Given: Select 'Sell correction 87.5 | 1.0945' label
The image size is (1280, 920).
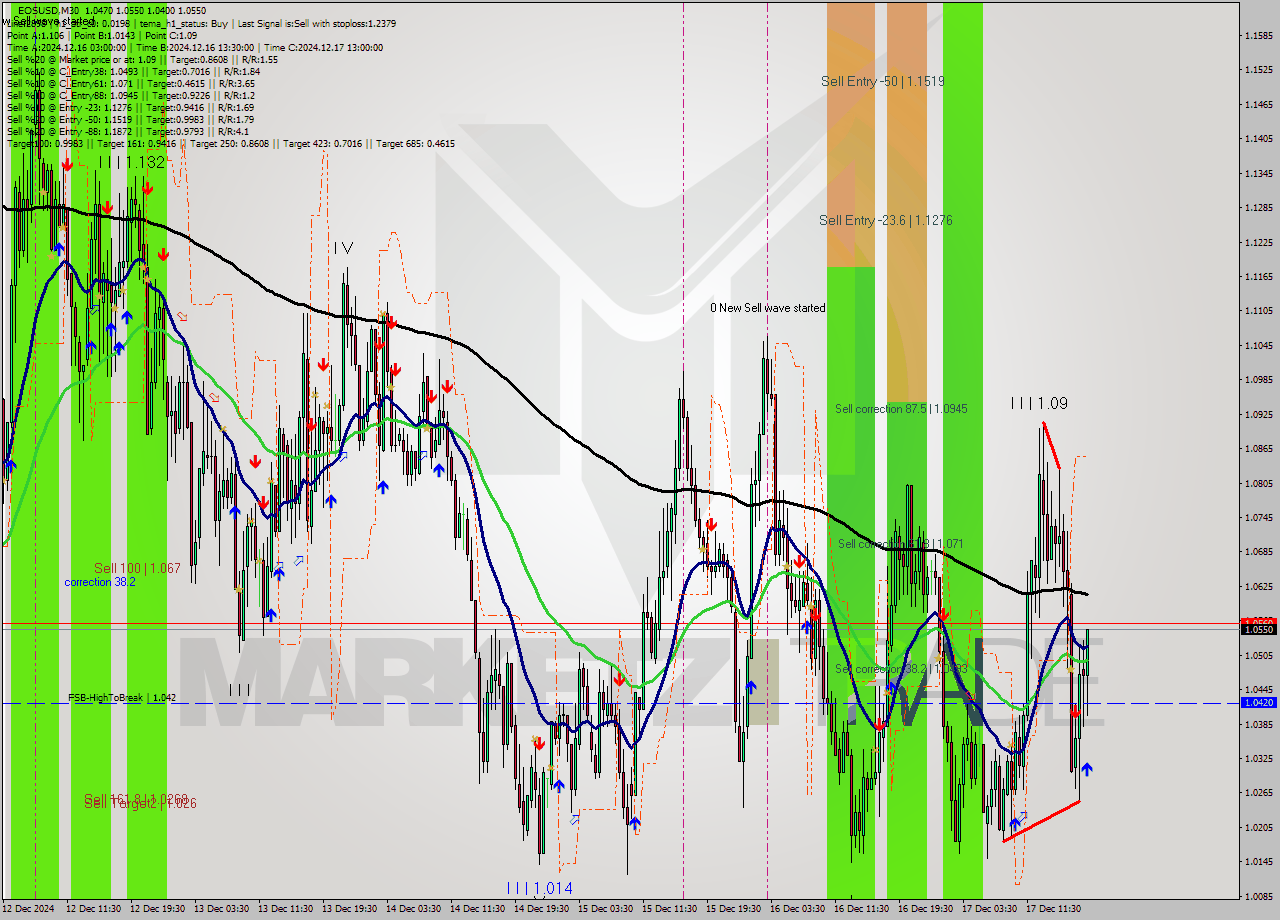Looking at the screenshot, I should (901, 409).
